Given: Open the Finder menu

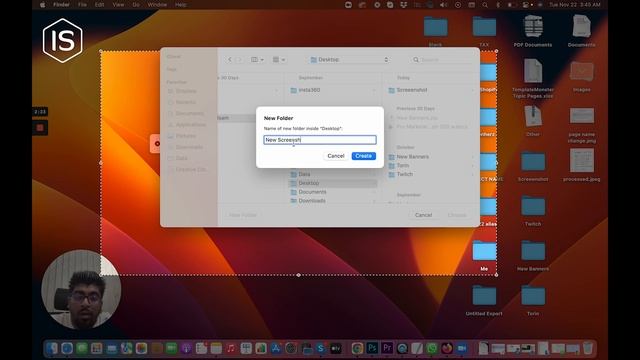Looking at the screenshot, I should 61,5.
